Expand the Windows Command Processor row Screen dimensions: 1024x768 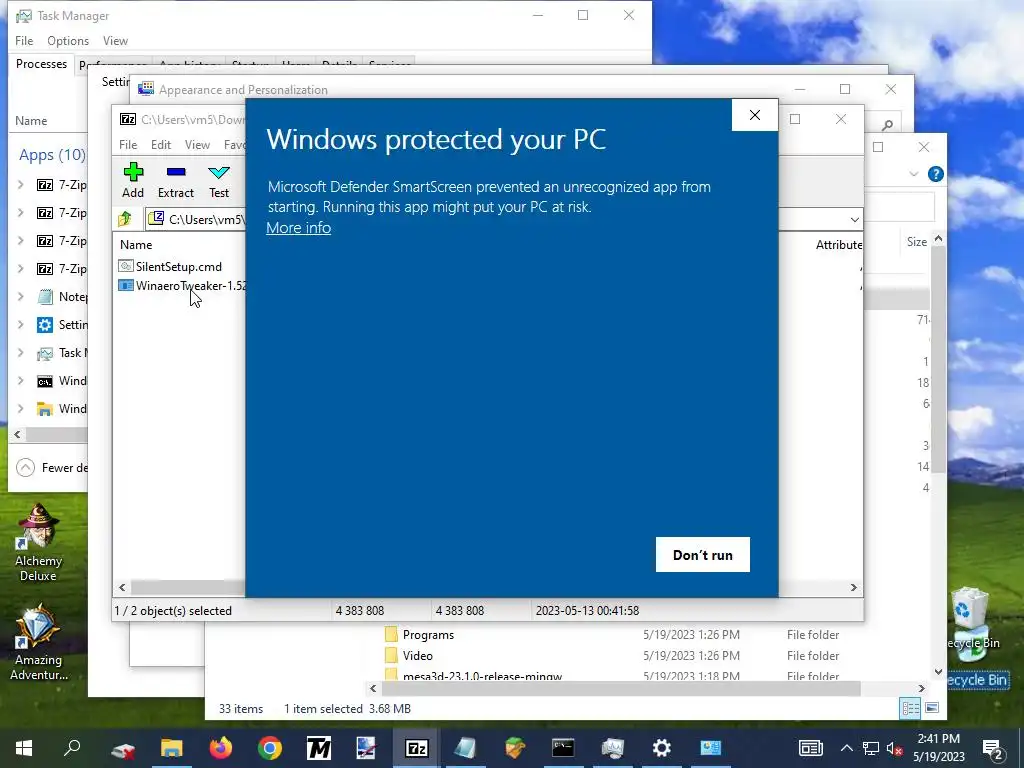pos(21,381)
